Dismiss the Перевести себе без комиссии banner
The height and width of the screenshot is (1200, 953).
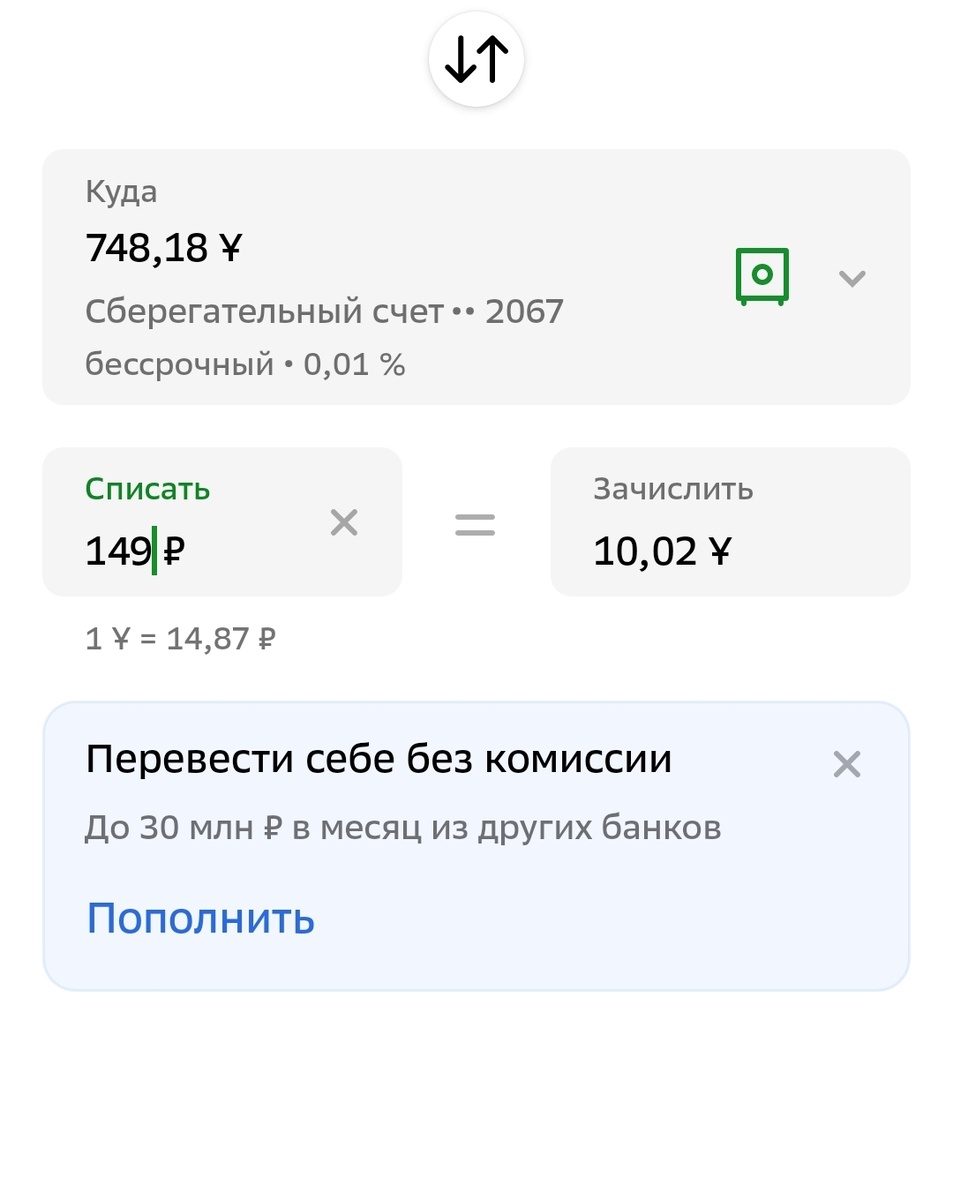pyautogui.click(x=847, y=765)
